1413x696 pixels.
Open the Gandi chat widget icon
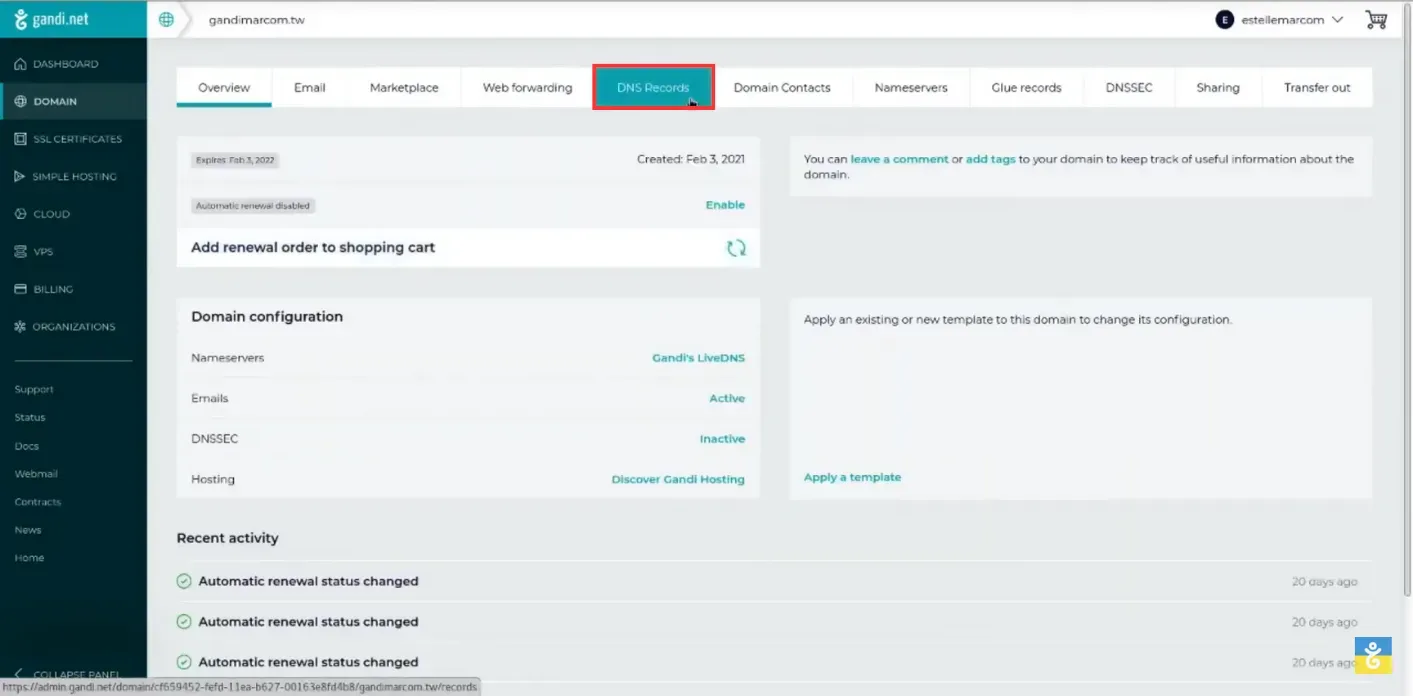click(1373, 655)
